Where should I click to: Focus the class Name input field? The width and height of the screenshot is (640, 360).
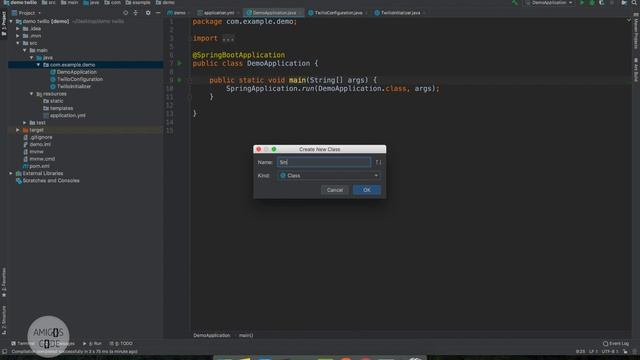pyautogui.click(x=324, y=162)
